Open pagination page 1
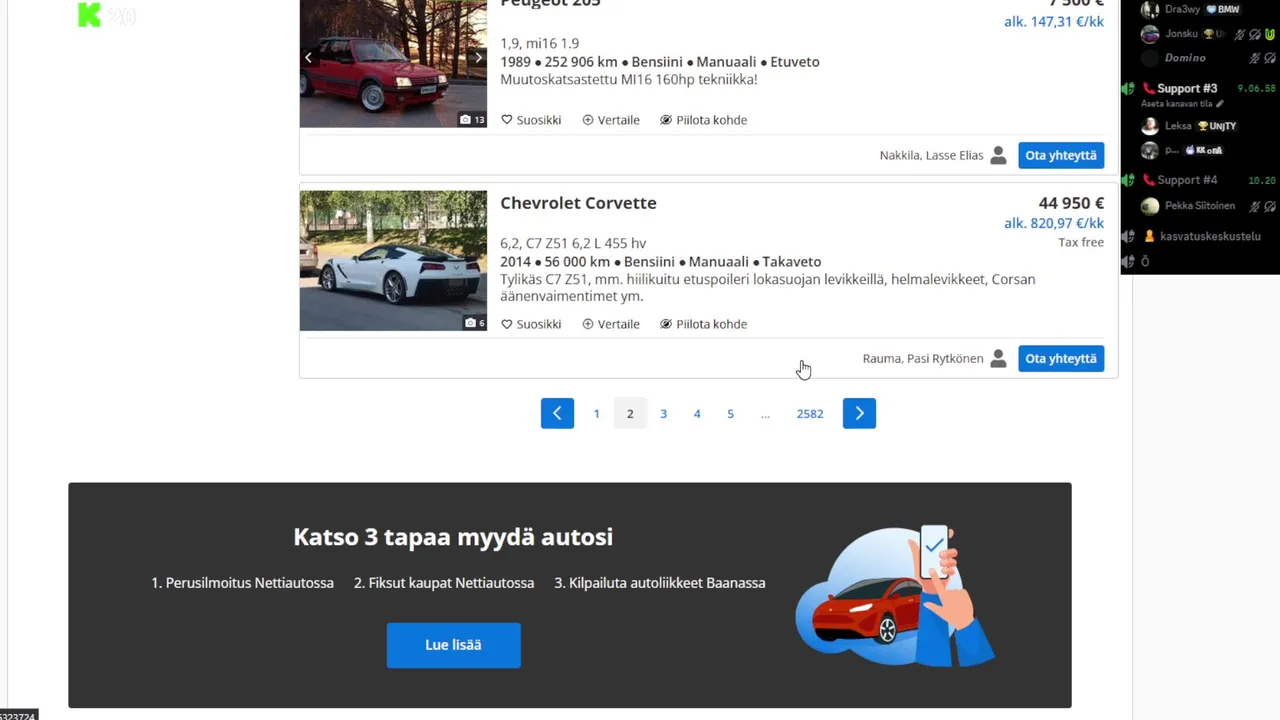The image size is (1280, 720). 597,413
